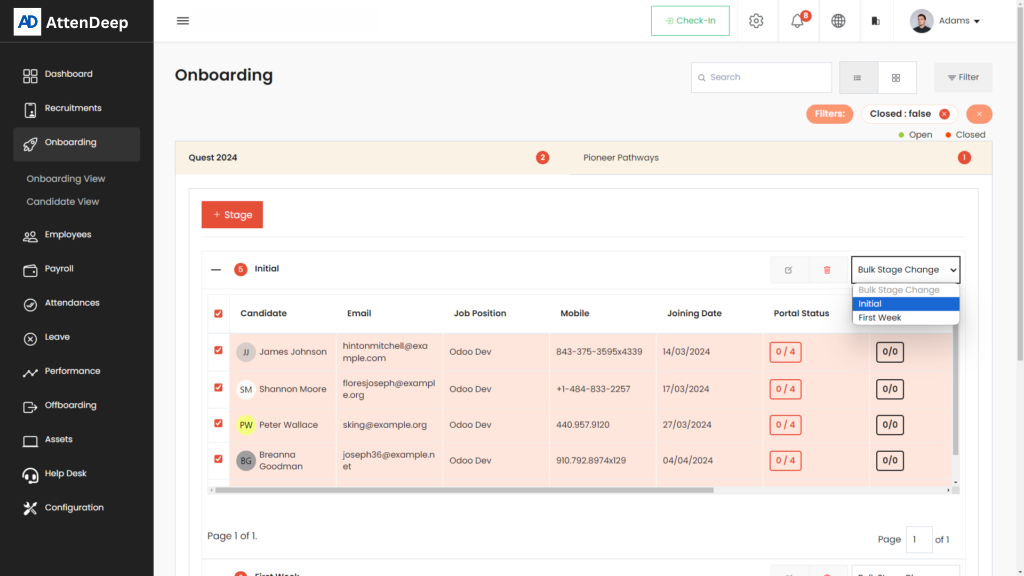The image size is (1024, 576).
Task: Toggle the hamburger sidebar menu icon
Action: point(183,21)
